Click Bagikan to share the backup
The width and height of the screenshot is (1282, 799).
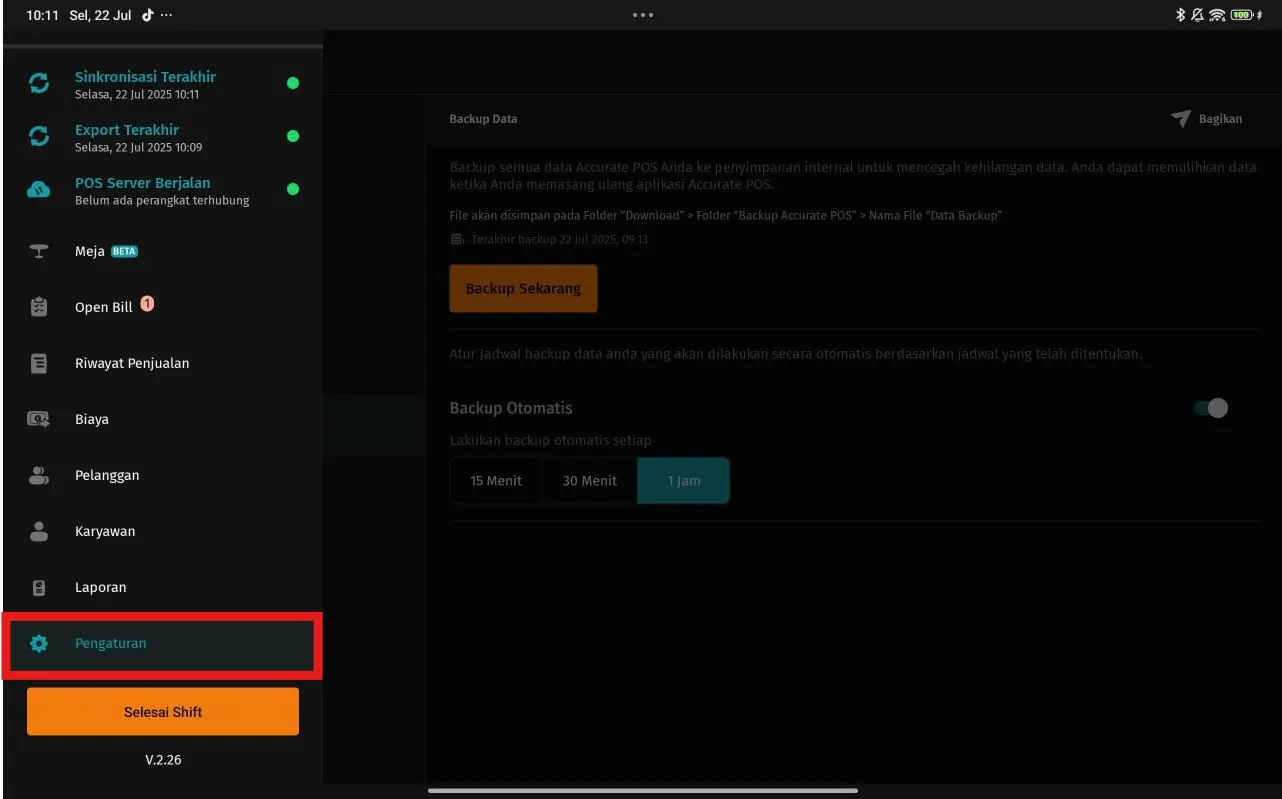[1207, 119]
